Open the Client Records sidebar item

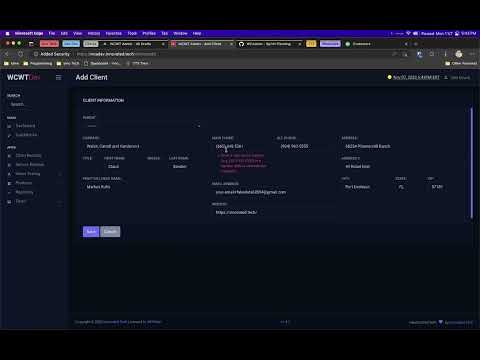tap(29, 155)
